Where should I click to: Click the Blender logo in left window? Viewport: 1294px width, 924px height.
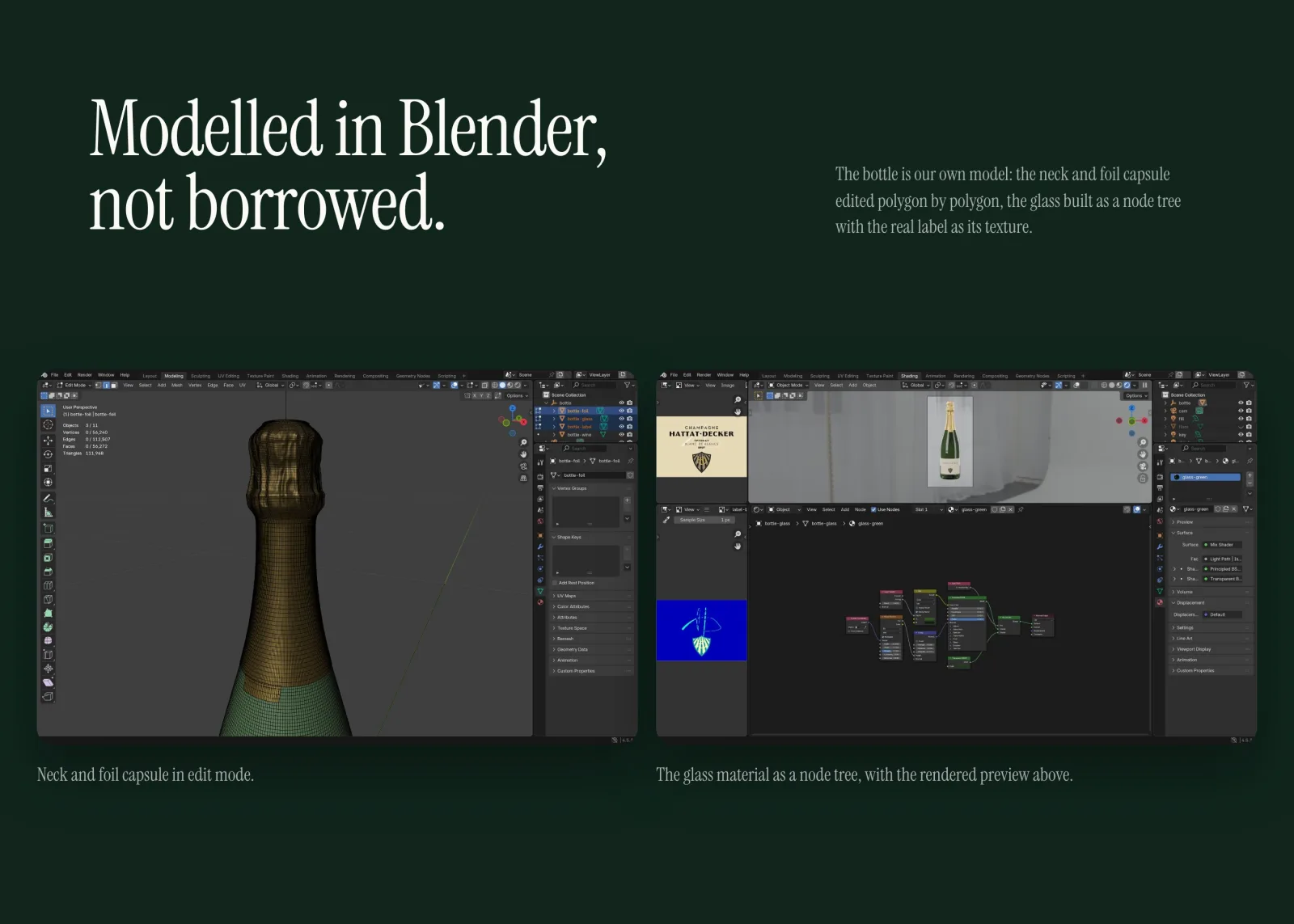(x=44, y=375)
